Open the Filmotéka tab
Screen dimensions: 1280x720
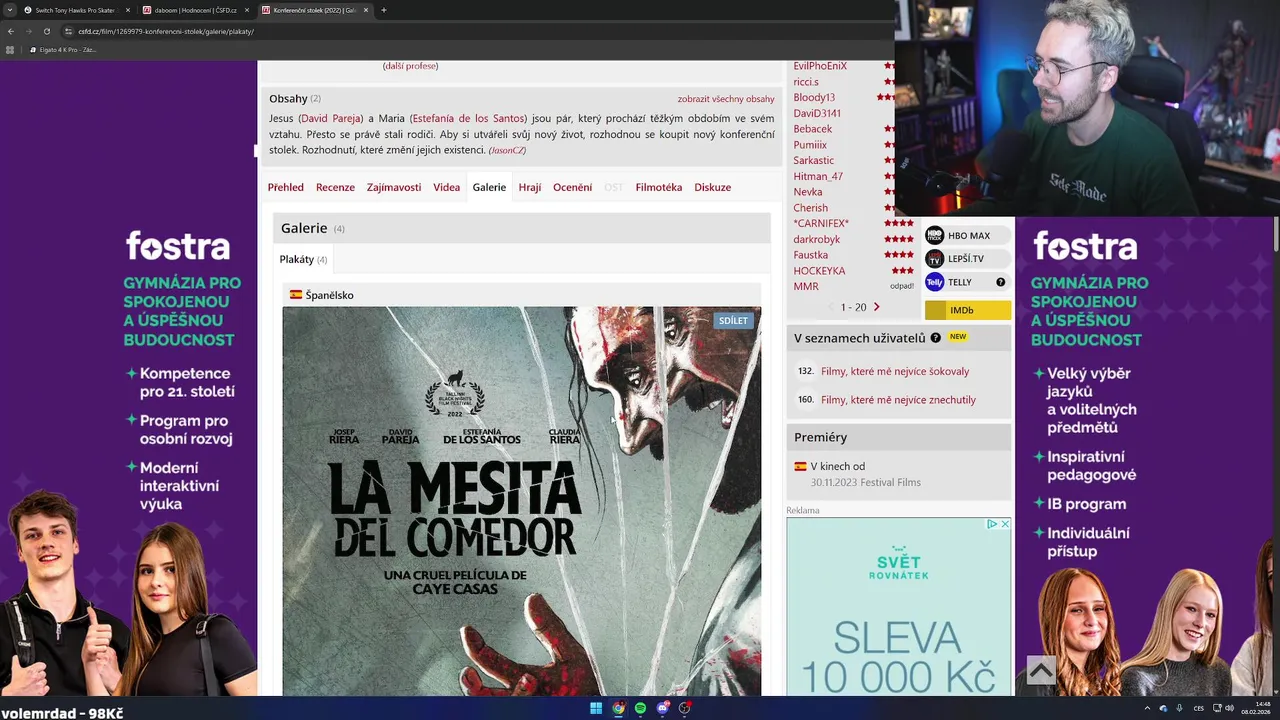pos(658,187)
